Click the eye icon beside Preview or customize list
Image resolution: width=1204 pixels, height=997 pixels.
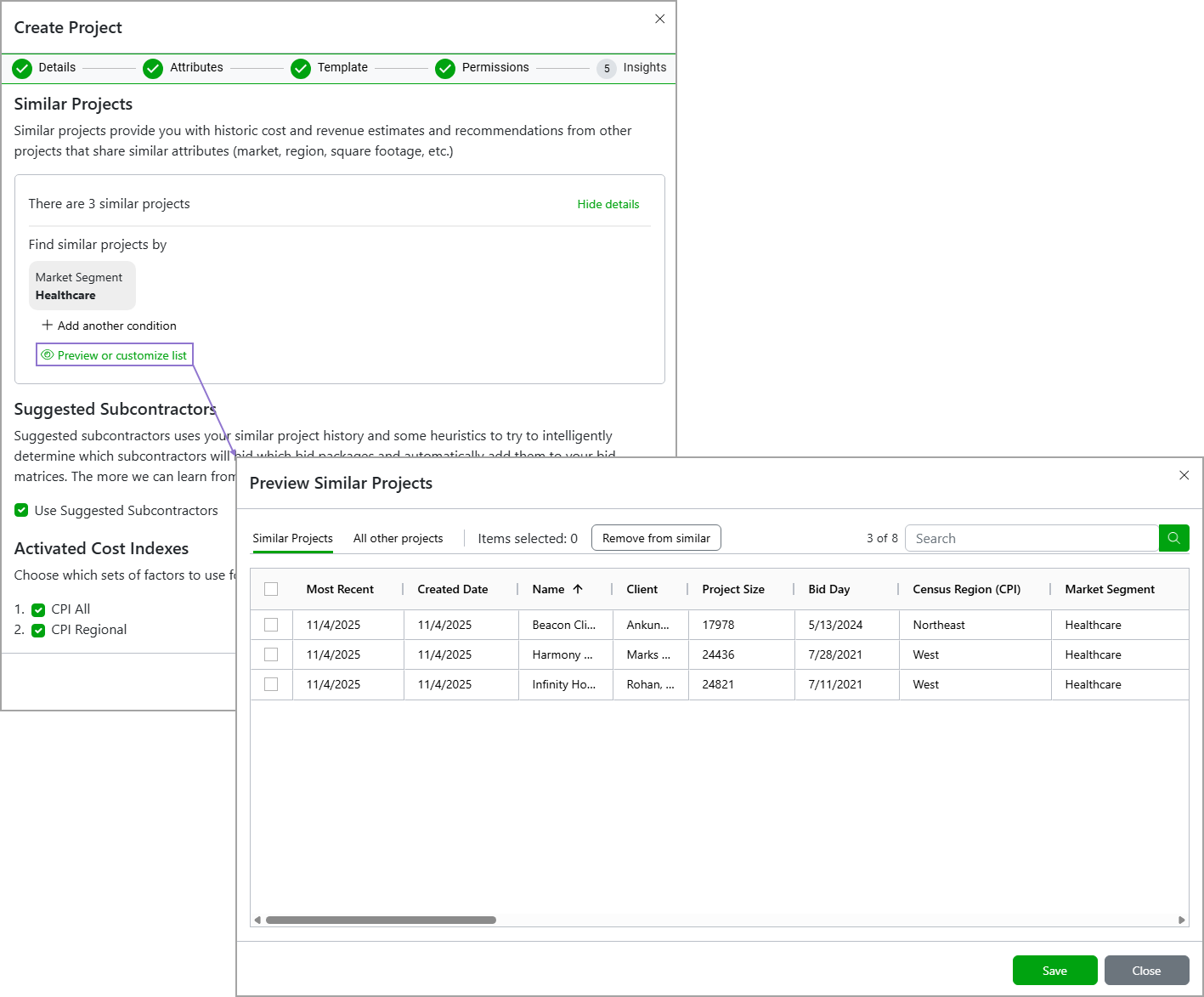click(49, 355)
